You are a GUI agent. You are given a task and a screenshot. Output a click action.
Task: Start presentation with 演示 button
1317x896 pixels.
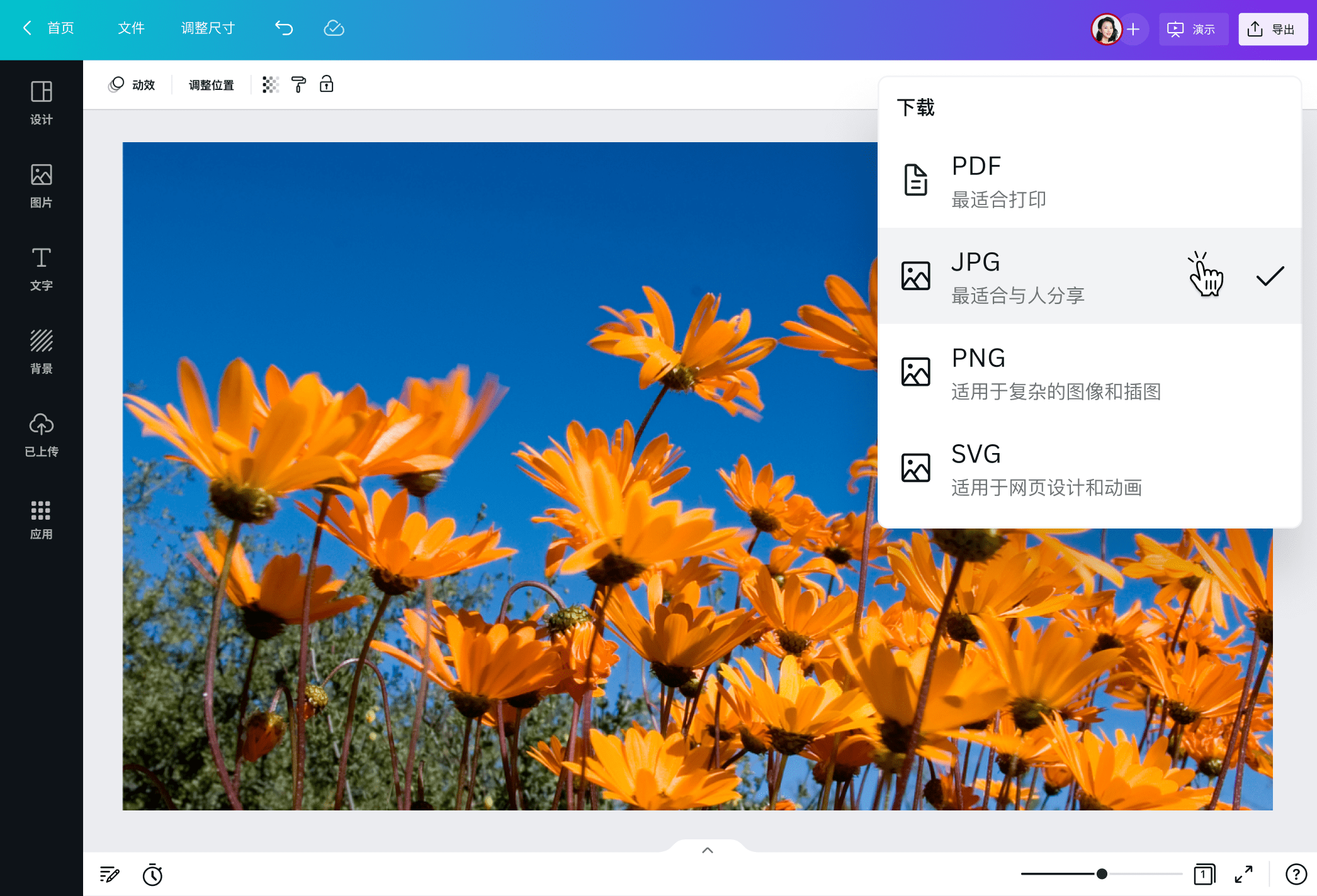(1193, 28)
